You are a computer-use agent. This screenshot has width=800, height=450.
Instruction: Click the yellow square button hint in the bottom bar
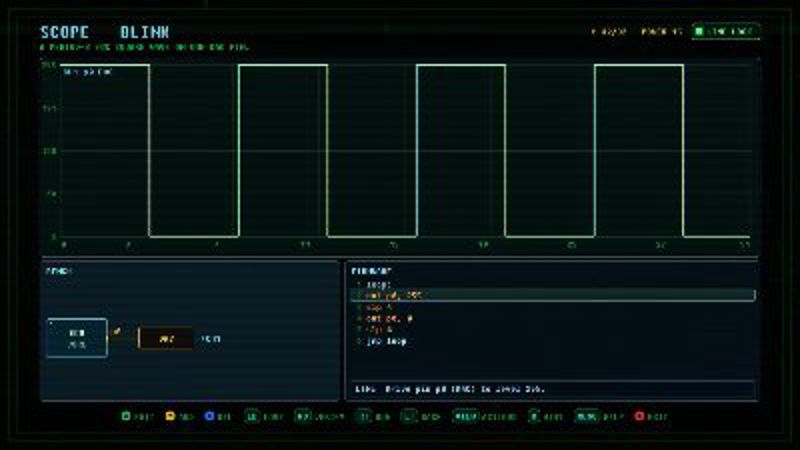[x=170, y=416]
